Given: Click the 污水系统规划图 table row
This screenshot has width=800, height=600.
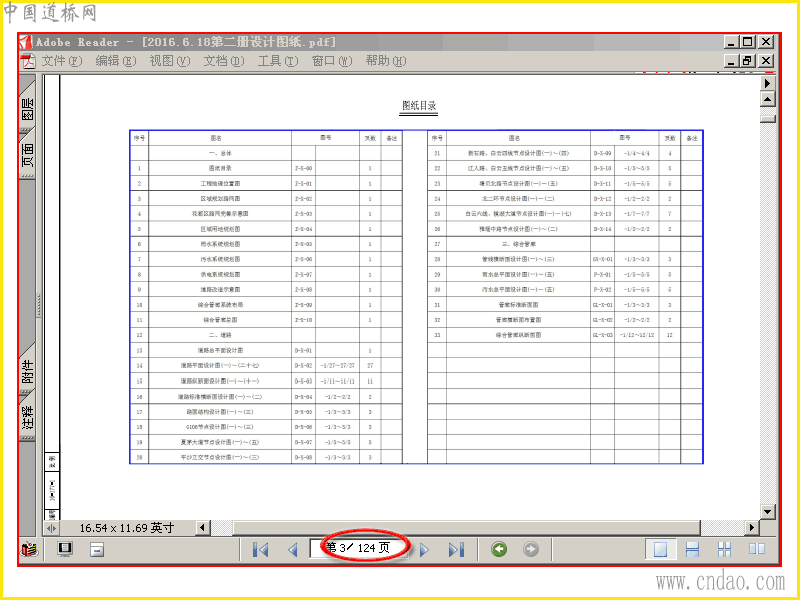Looking at the screenshot, I should [266, 259].
